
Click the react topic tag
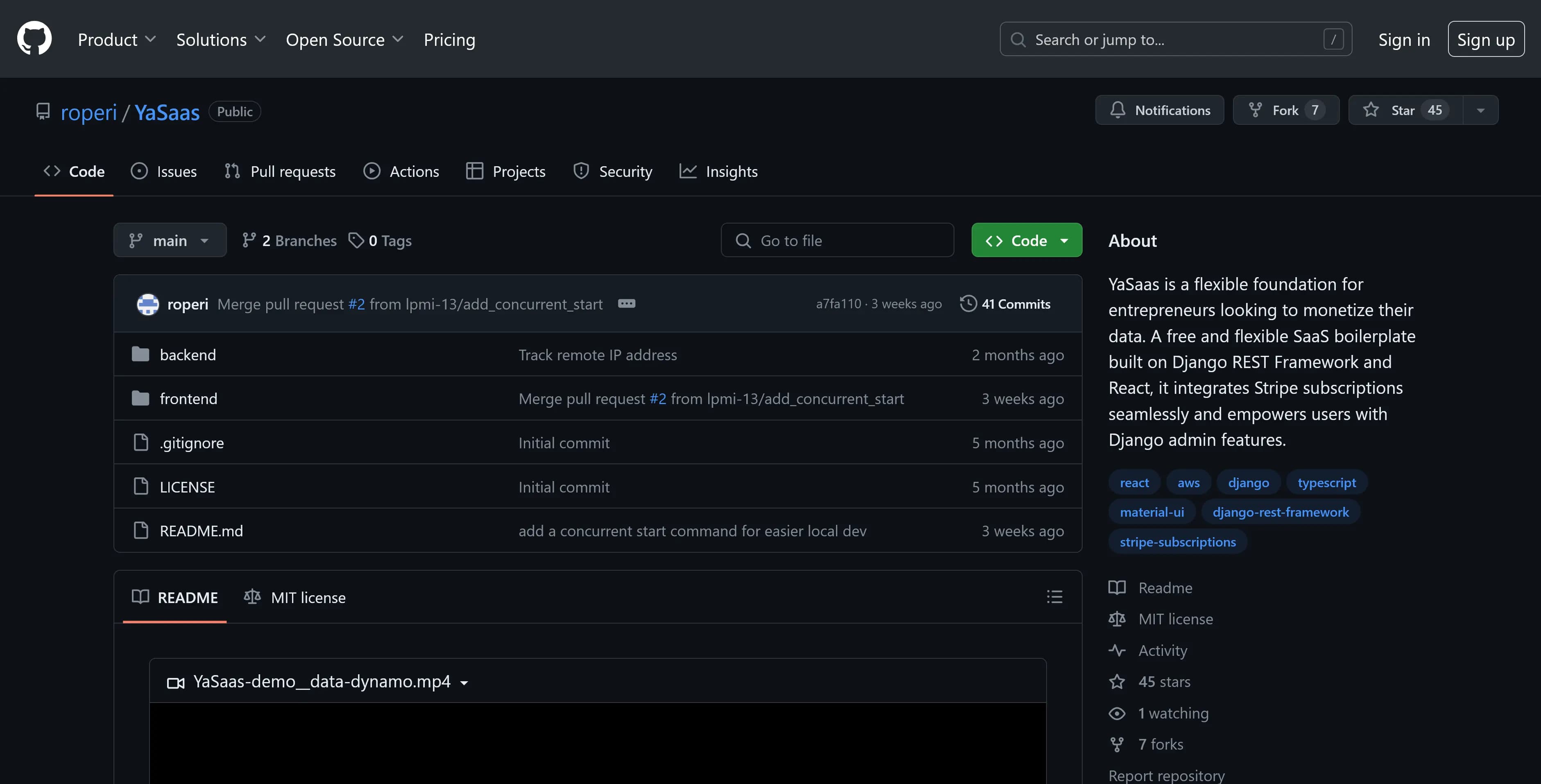(x=1134, y=482)
